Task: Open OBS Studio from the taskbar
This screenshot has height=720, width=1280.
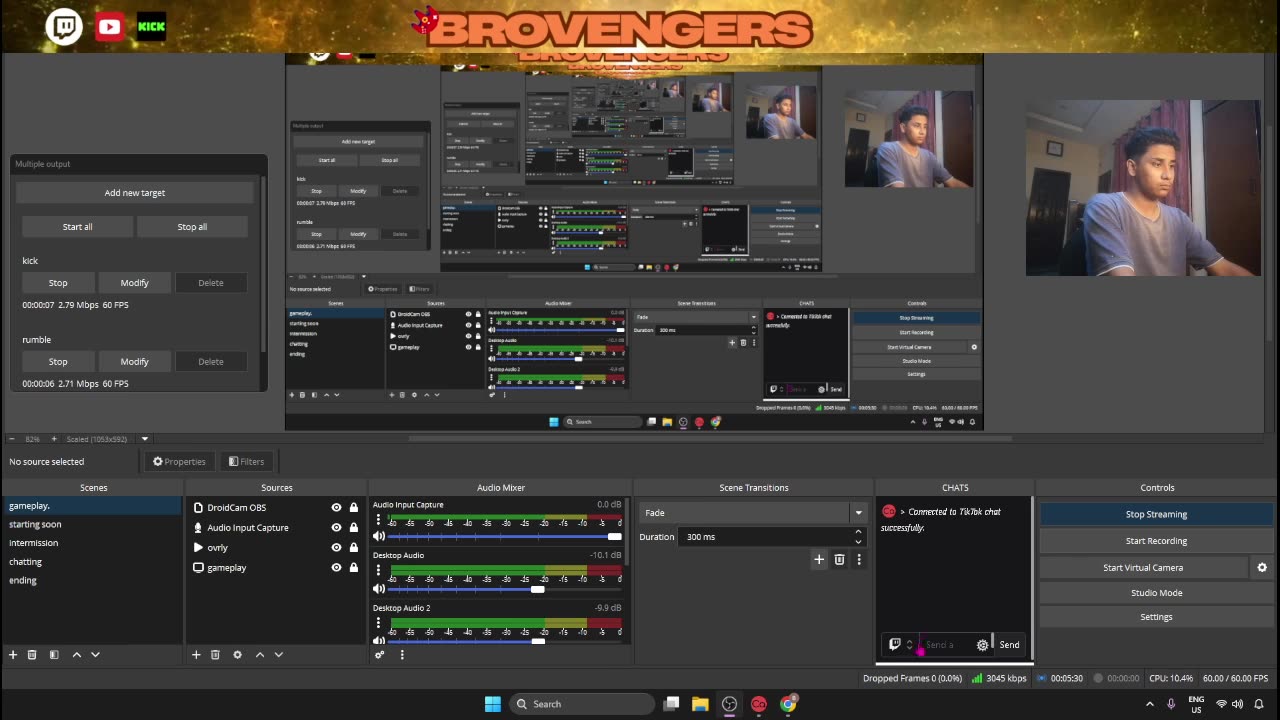Action: pos(730,704)
